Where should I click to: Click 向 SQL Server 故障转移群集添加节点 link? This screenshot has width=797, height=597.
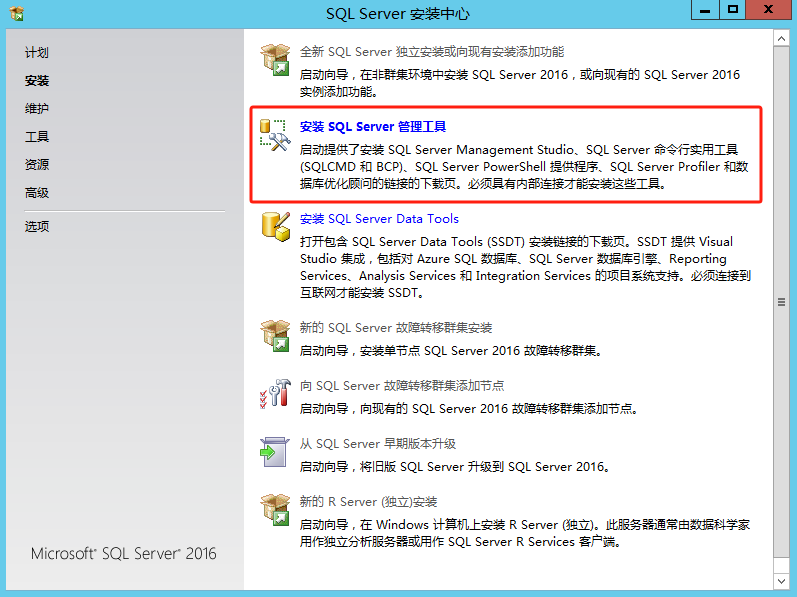click(x=402, y=386)
